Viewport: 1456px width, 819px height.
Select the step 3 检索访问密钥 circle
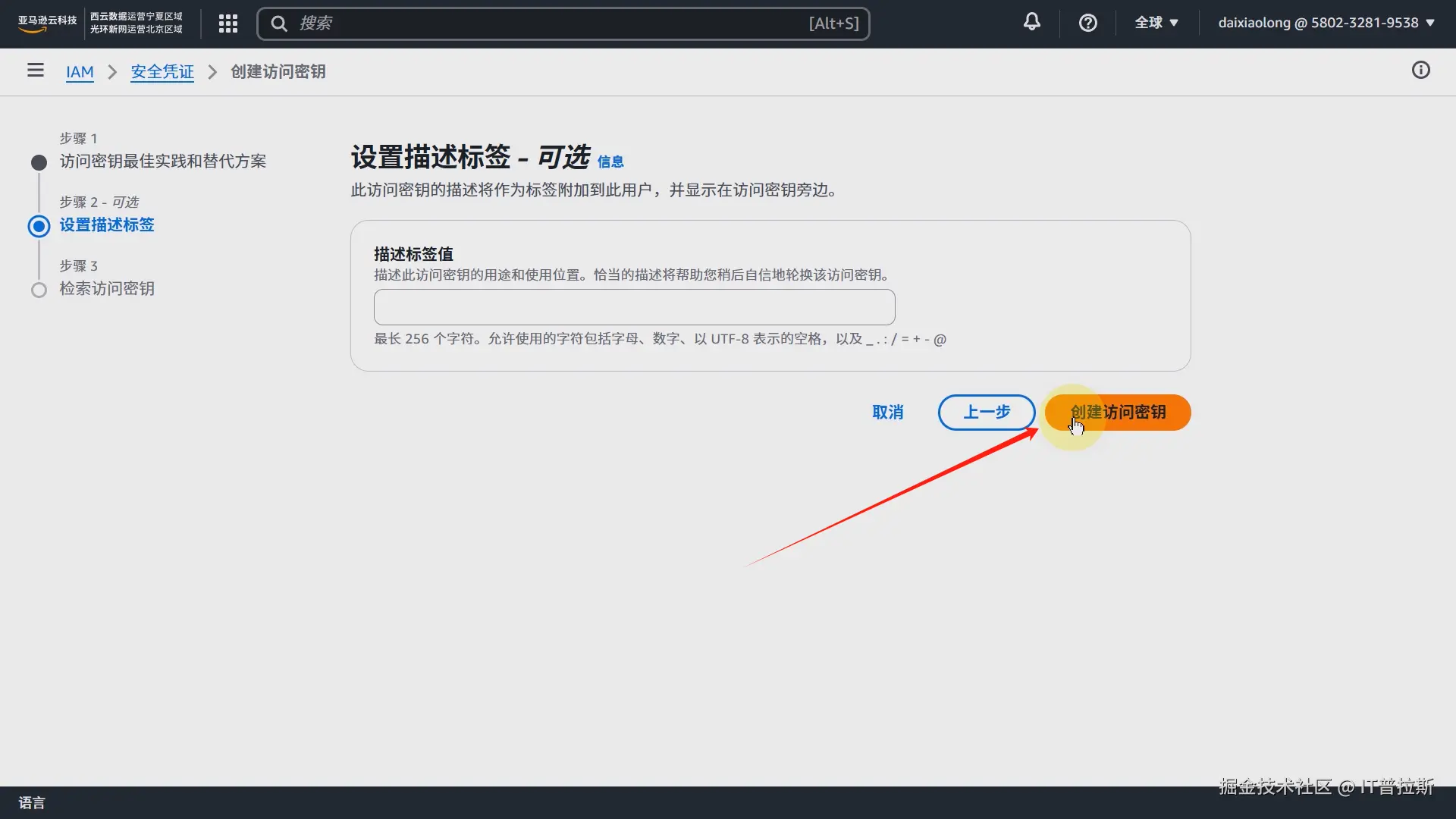[39, 290]
